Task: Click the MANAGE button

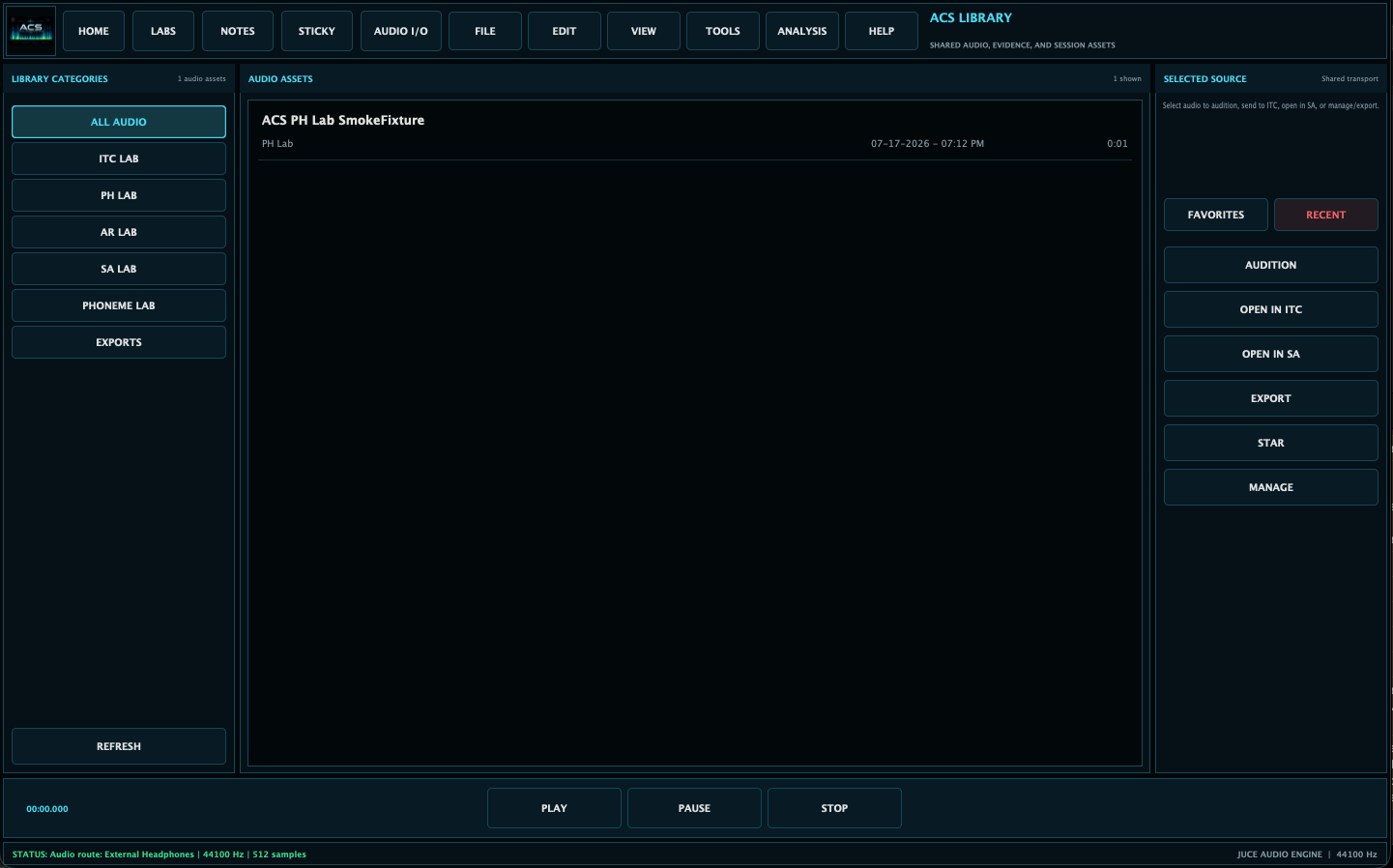Action: click(1271, 487)
